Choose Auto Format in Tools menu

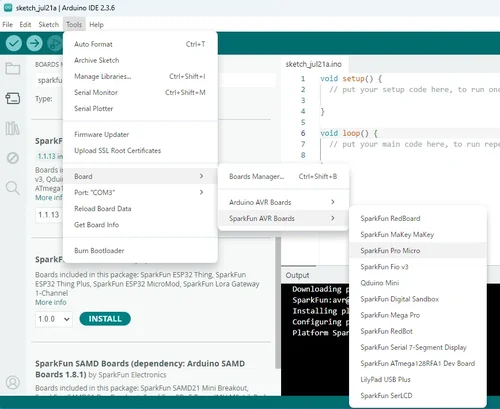pyautogui.click(x=140, y=44)
